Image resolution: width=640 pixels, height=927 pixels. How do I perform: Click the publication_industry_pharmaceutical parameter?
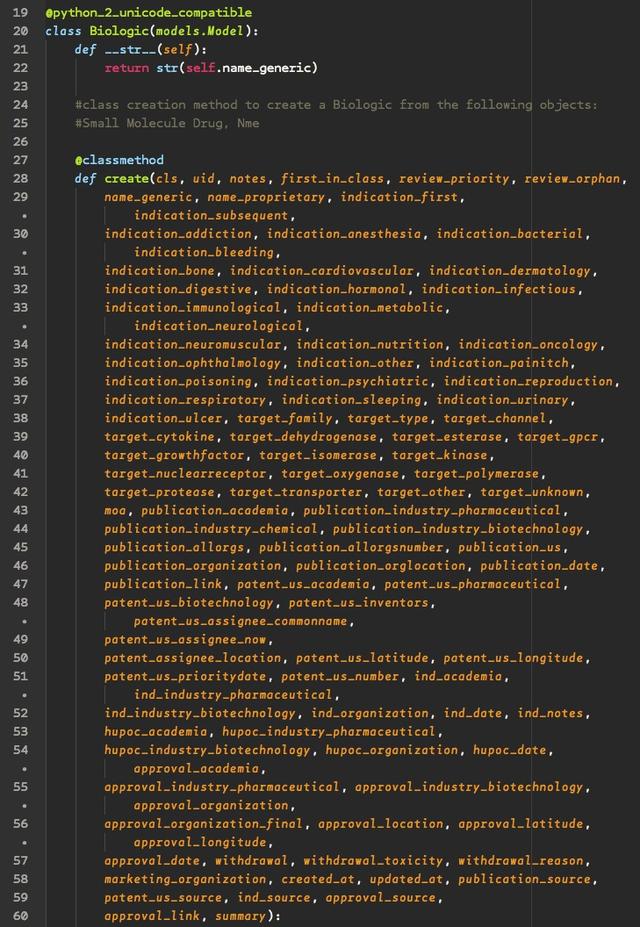[433, 510]
